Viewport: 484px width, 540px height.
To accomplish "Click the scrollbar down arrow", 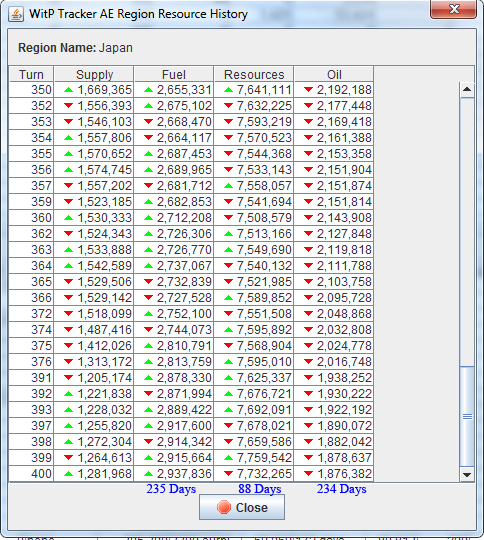I will [x=467, y=475].
